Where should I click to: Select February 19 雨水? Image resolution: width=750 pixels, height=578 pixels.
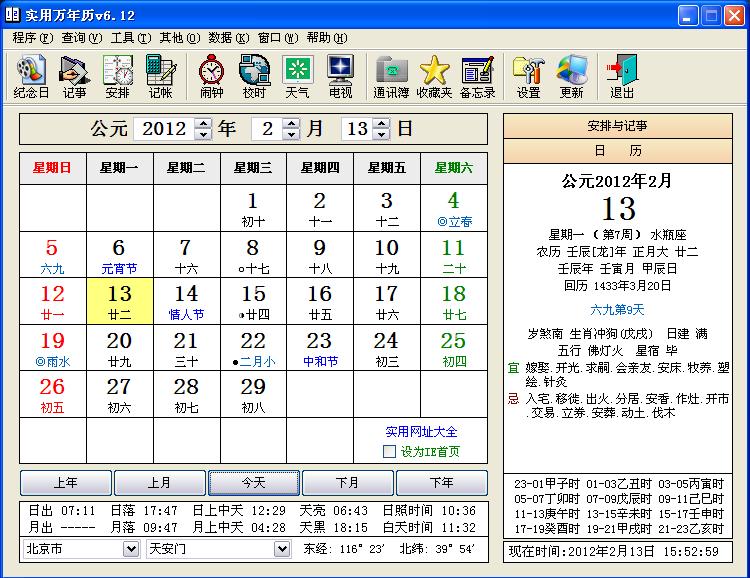click(x=53, y=348)
